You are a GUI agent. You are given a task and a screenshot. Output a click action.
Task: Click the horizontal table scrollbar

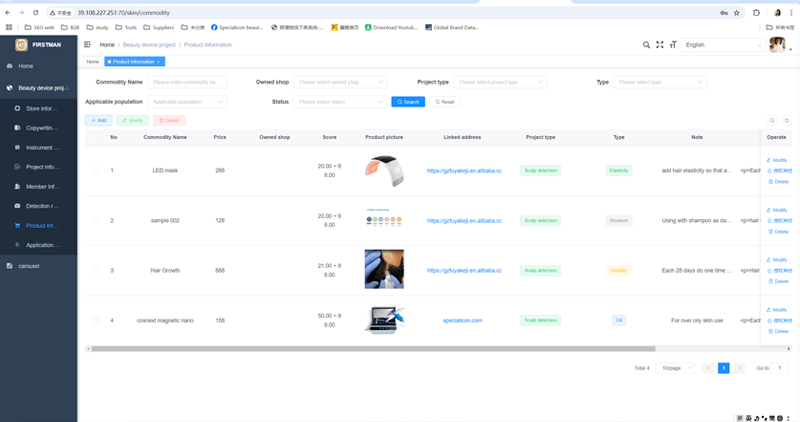point(372,349)
